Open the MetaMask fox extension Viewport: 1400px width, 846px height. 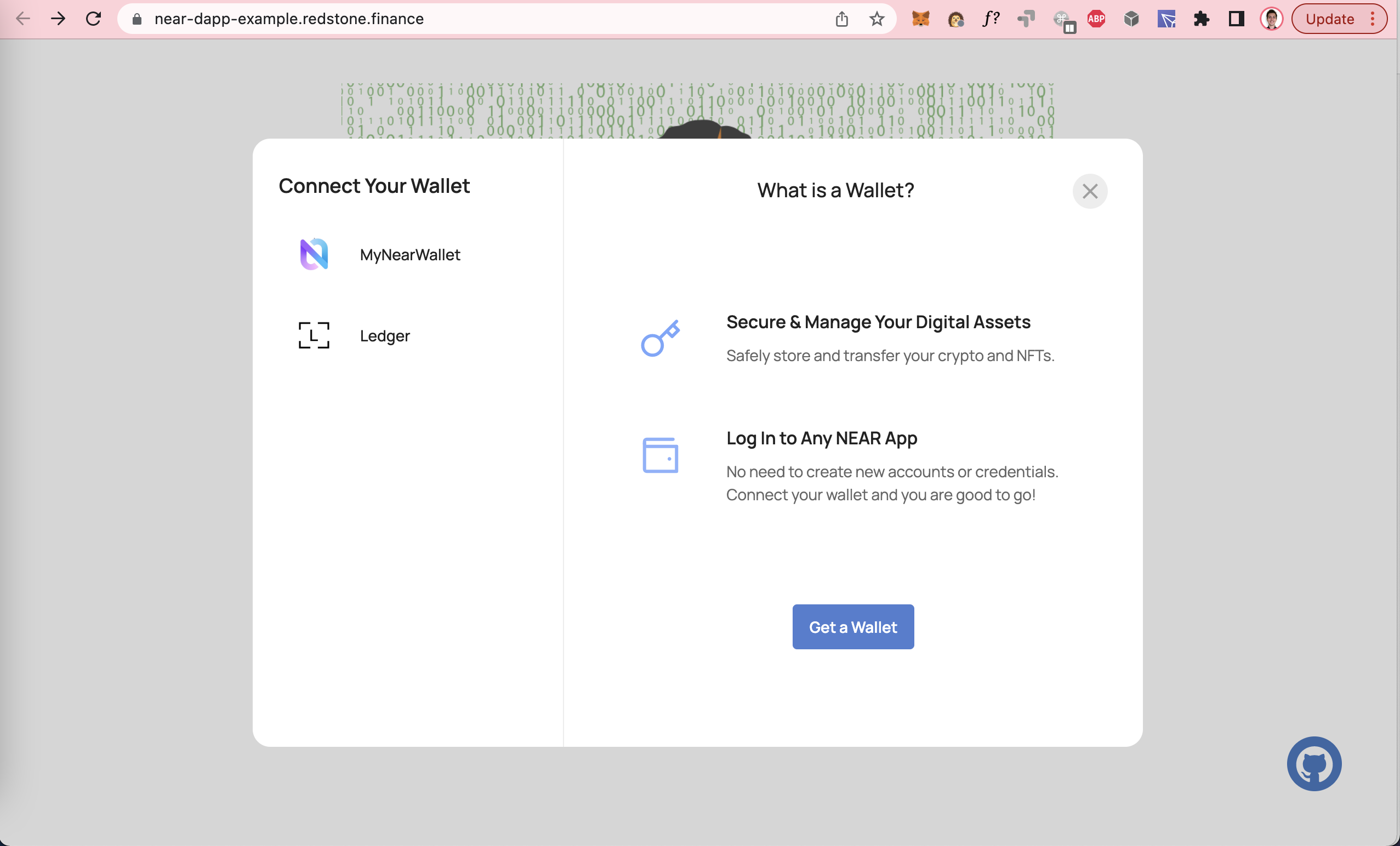[x=920, y=19]
